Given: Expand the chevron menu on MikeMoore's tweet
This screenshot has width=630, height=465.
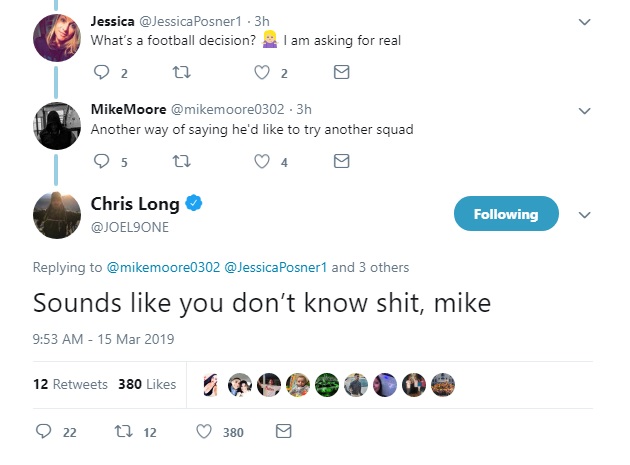Looking at the screenshot, I should pos(585,110).
